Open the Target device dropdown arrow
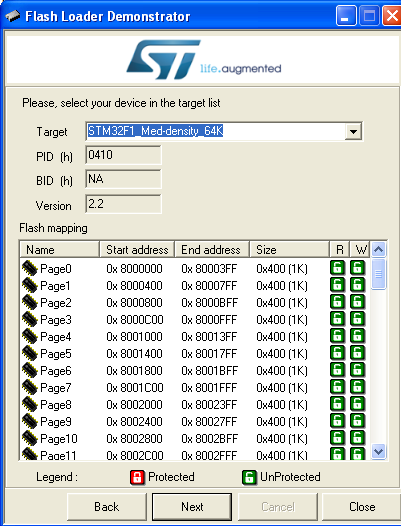 click(353, 131)
